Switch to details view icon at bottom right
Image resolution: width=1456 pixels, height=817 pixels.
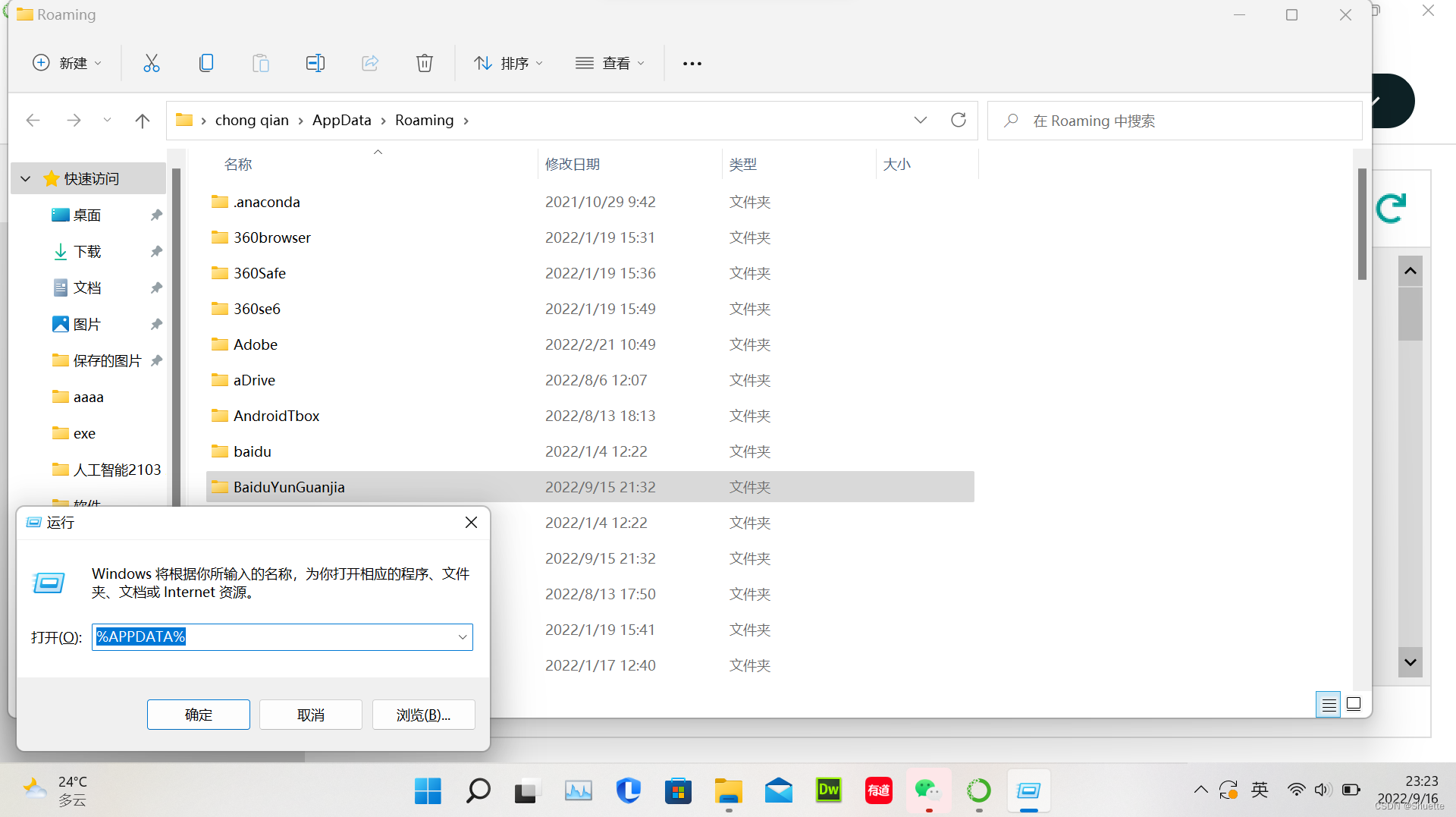pos(1329,705)
